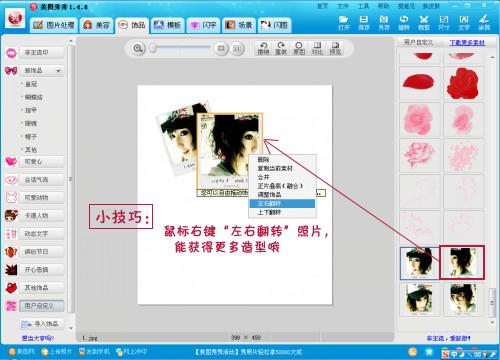Click the 旋转 (rotate) toolbar icon
500x360 pixels.
[x=404, y=22]
